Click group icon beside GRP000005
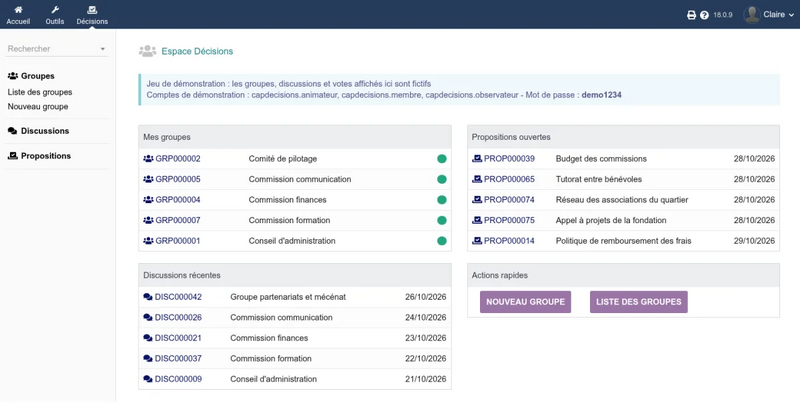Viewport: 800px width, 403px height. pos(148,179)
